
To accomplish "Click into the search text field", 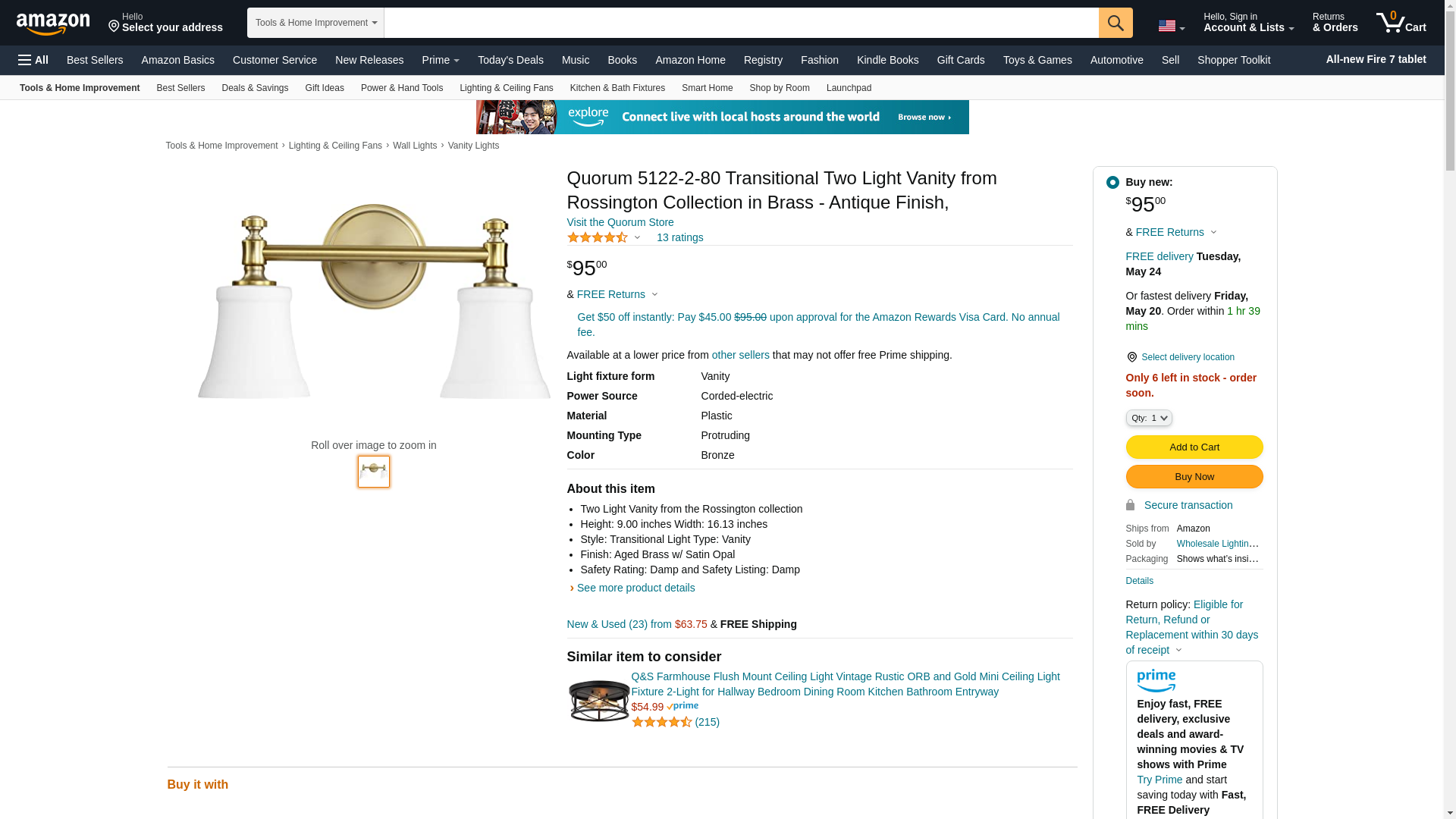I will pyautogui.click(x=741, y=23).
